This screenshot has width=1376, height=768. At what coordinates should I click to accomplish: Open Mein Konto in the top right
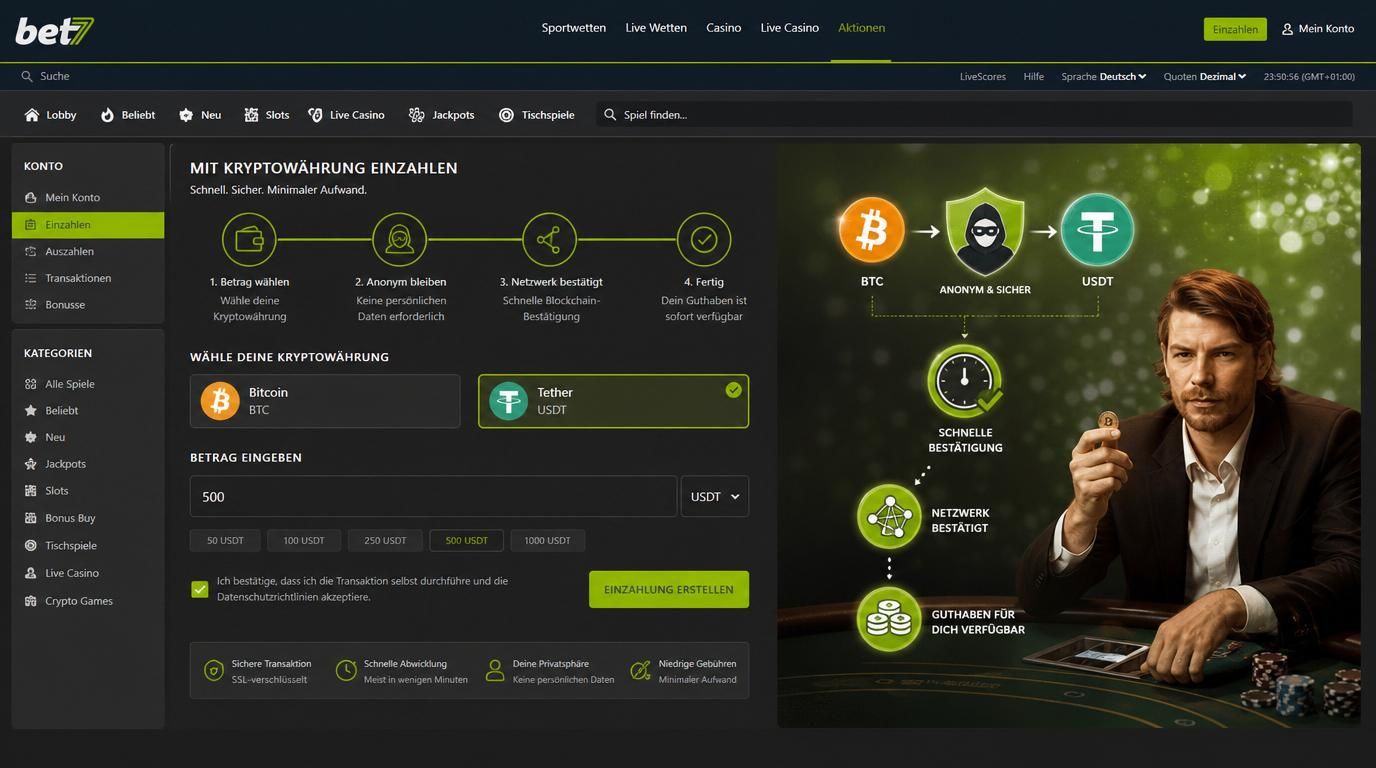tap(1318, 29)
